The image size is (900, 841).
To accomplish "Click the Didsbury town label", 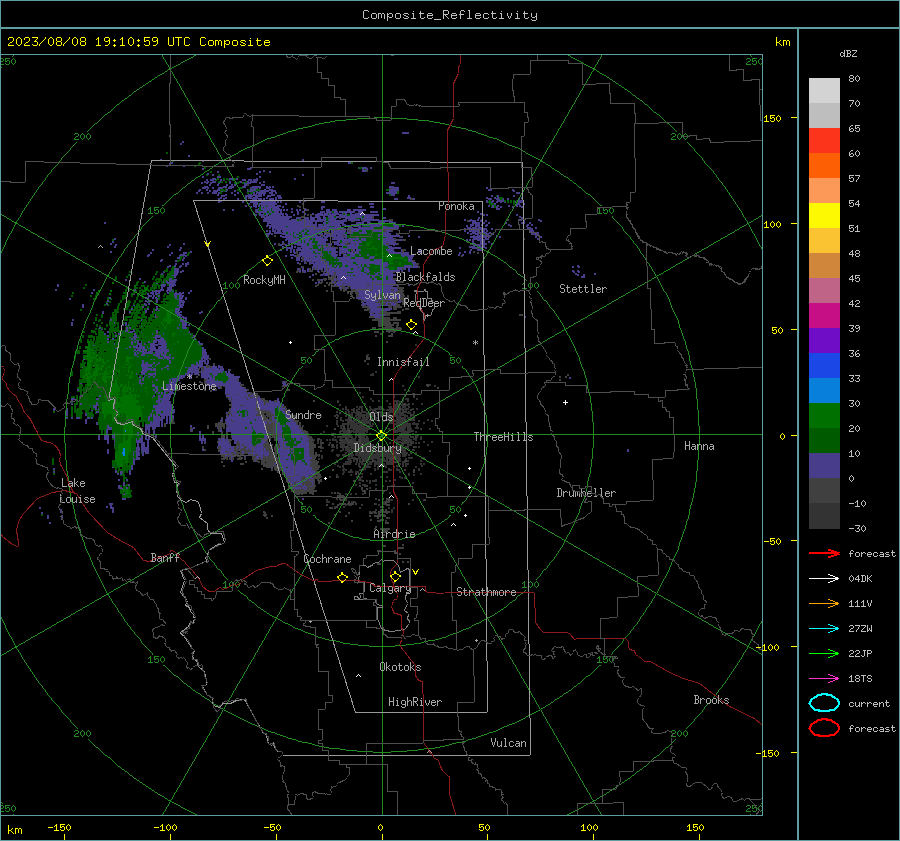I will pos(377,448).
